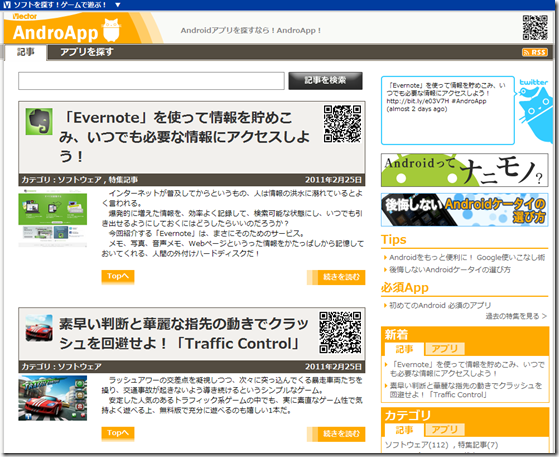Open the top bar dropdown arrow
The height and width of the screenshot is (457, 559).
118,5
